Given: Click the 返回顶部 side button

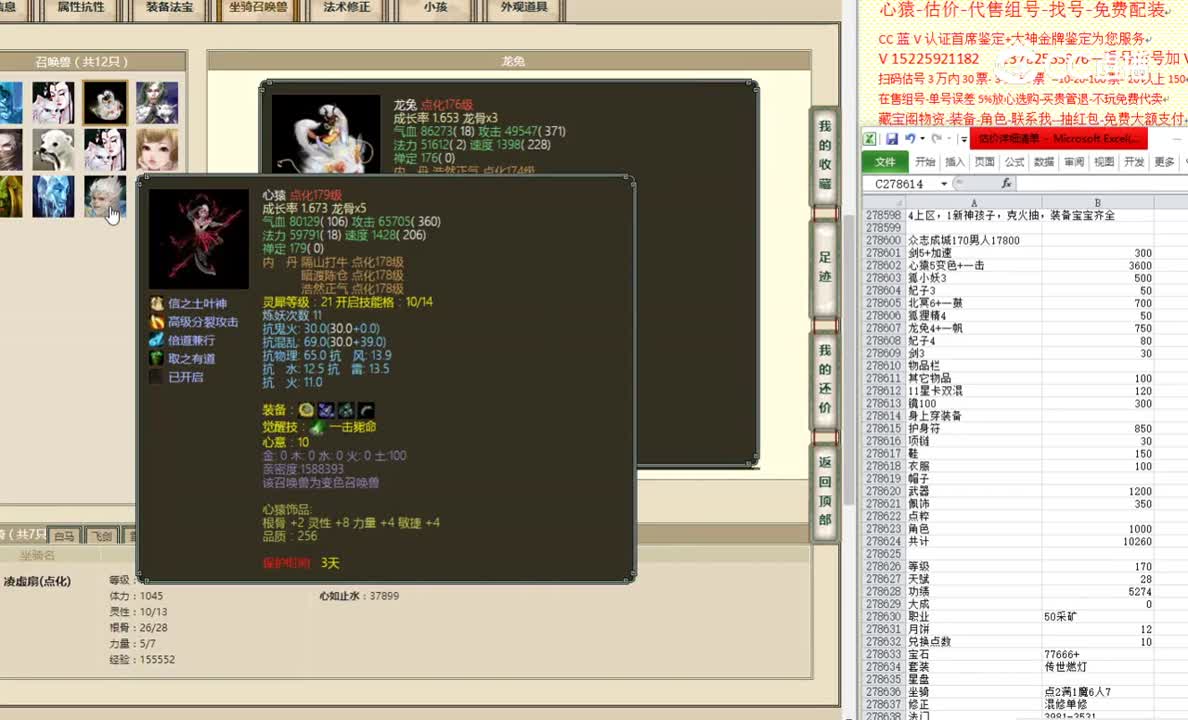Looking at the screenshot, I should (x=825, y=491).
